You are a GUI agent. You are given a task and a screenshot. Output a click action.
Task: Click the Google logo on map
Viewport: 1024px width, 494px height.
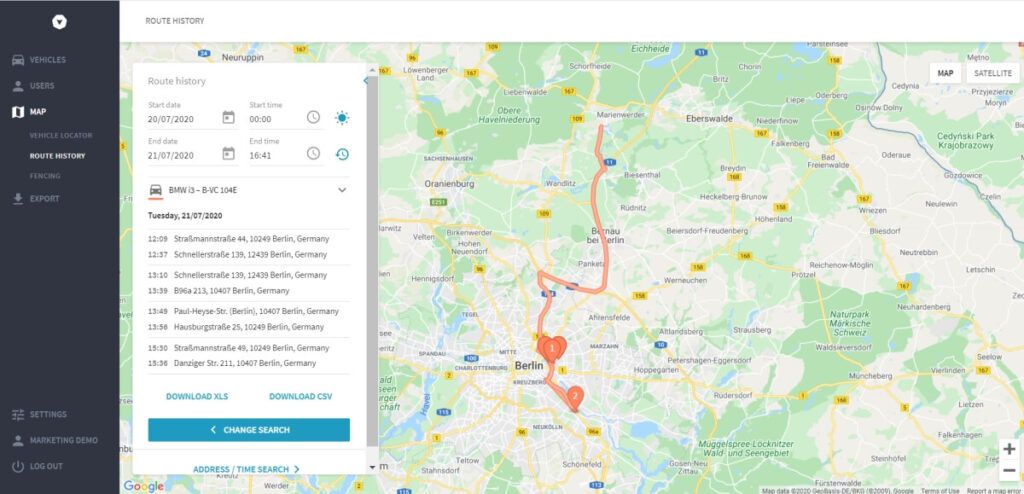pos(143,486)
